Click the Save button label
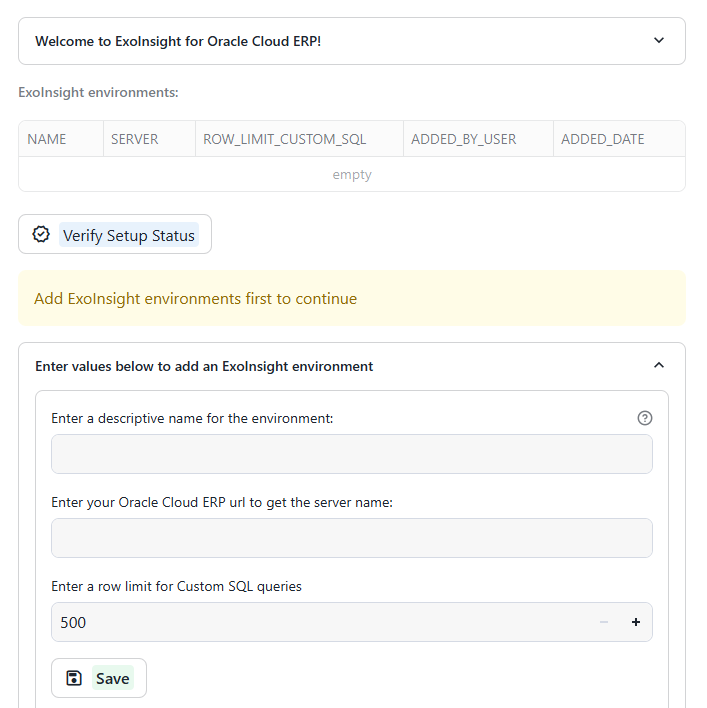This screenshot has width=707, height=708. [x=113, y=678]
